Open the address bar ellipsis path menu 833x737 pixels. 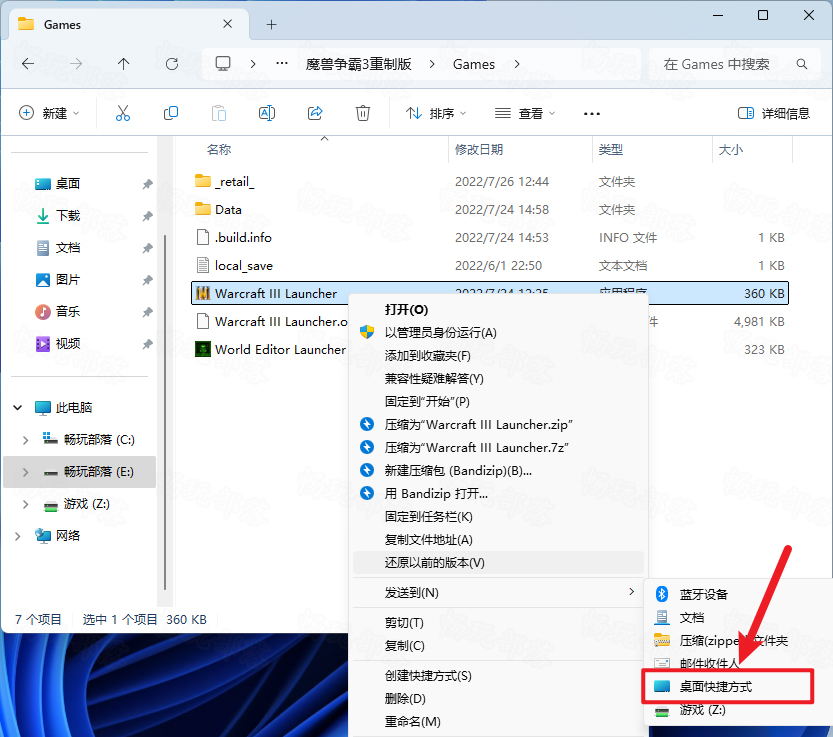pyautogui.click(x=282, y=64)
